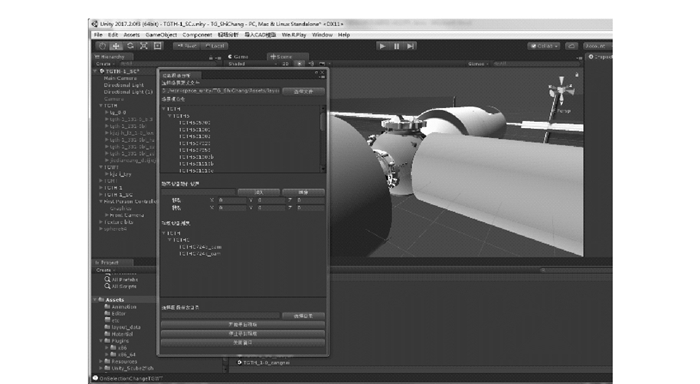Expand the Resources folder arrow
The image size is (700, 384).
tap(101, 361)
